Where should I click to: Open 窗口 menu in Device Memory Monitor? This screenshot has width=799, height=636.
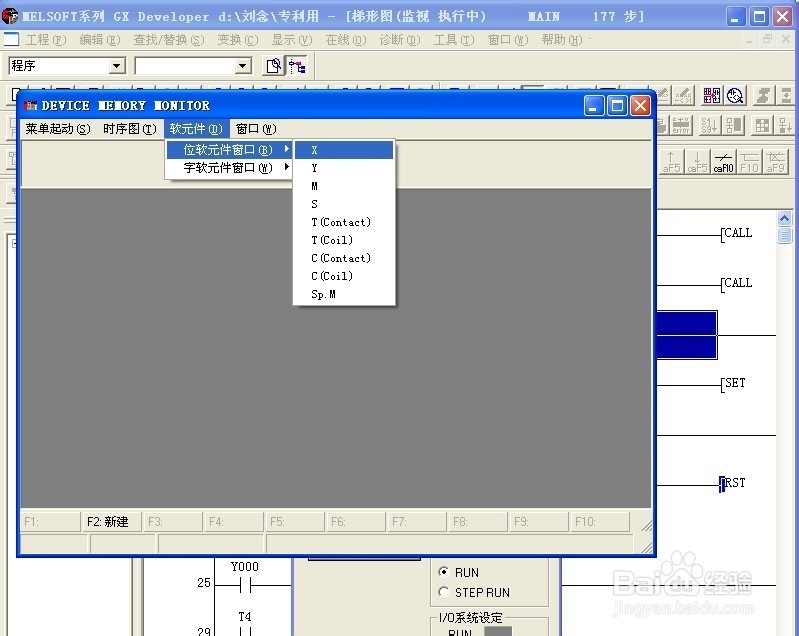(256, 129)
